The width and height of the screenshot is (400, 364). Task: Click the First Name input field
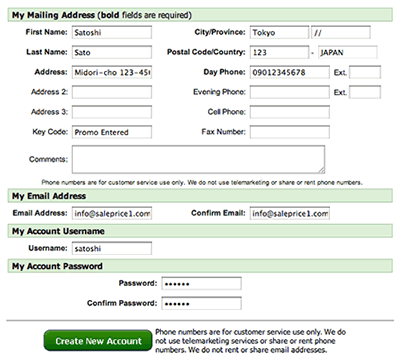click(112, 32)
